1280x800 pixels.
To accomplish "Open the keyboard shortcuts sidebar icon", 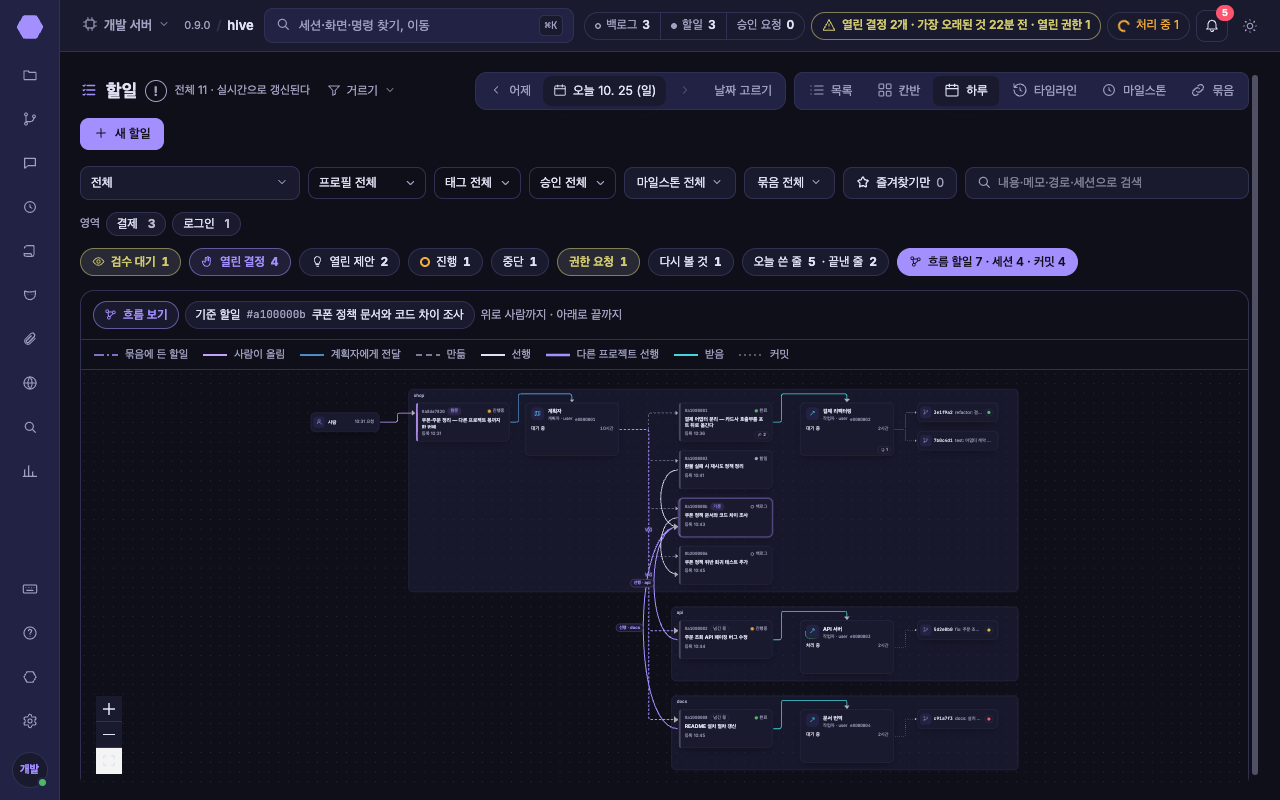I will [x=30, y=589].
